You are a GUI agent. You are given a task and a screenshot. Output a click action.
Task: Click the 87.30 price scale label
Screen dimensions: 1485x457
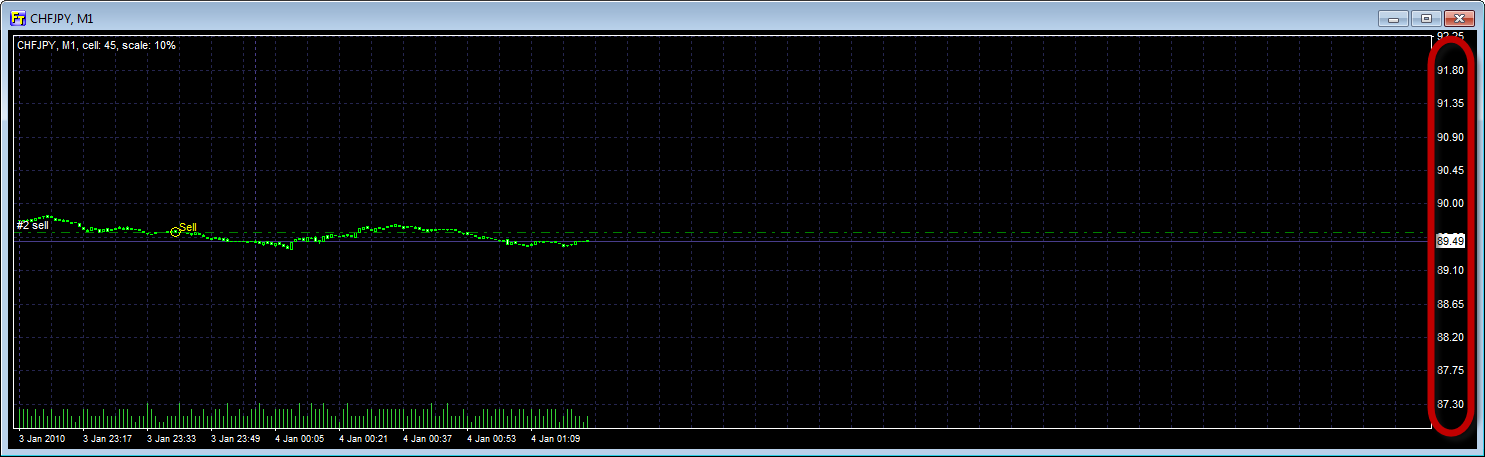click(x=1450, y=404)
